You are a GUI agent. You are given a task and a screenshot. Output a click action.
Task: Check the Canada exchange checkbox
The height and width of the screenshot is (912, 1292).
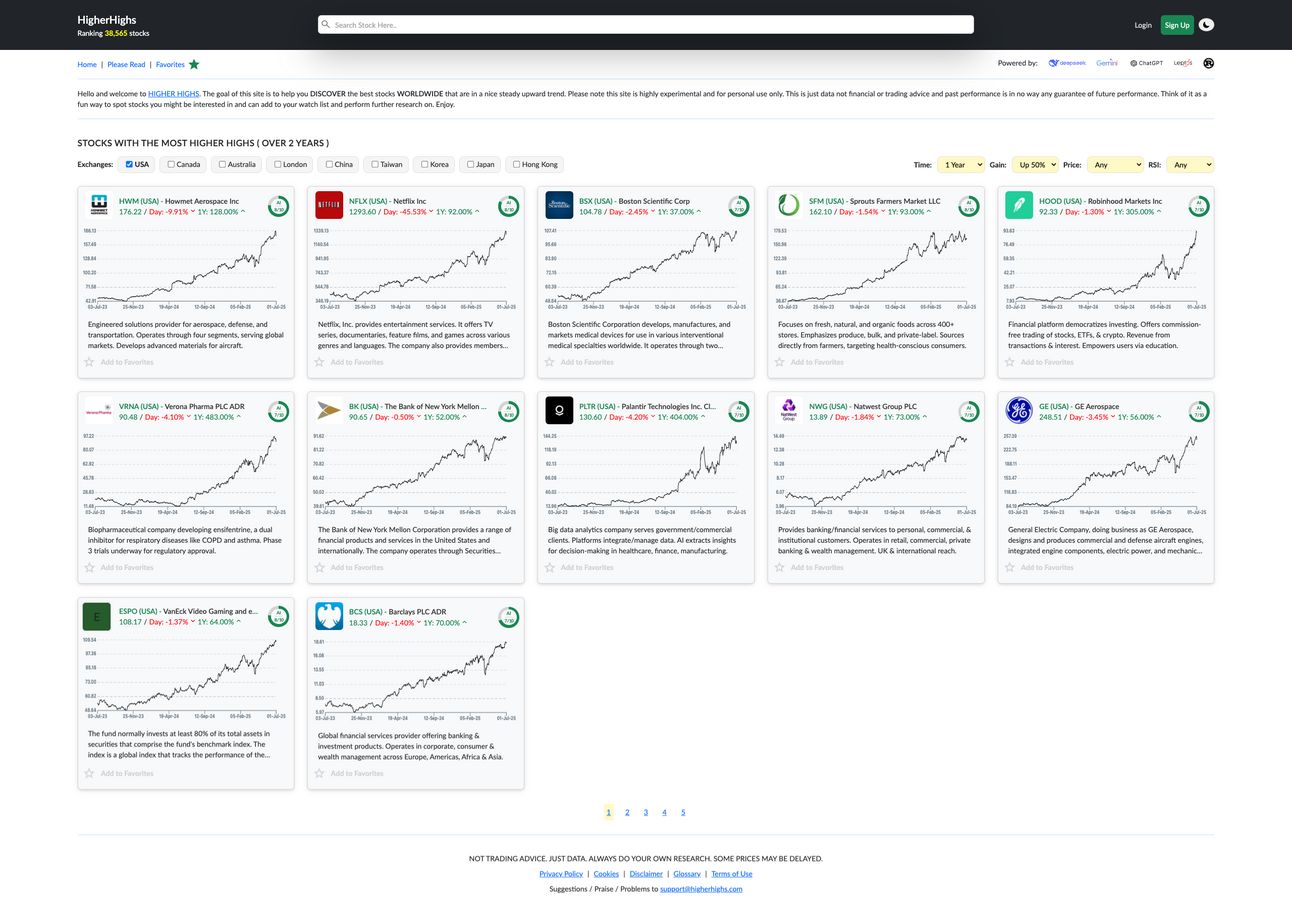coord(171,164)
